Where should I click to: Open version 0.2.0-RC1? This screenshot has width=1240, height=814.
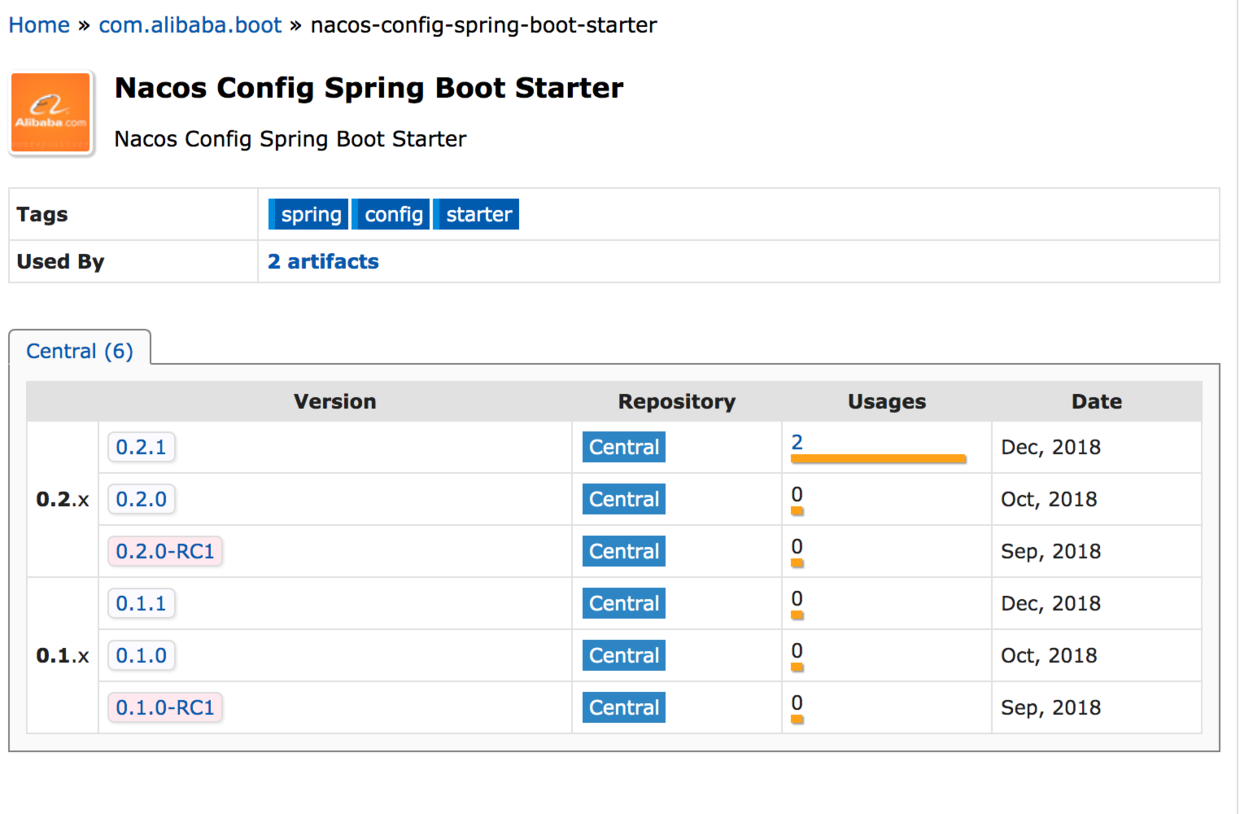pyautogui.click(x=165, y=552)
